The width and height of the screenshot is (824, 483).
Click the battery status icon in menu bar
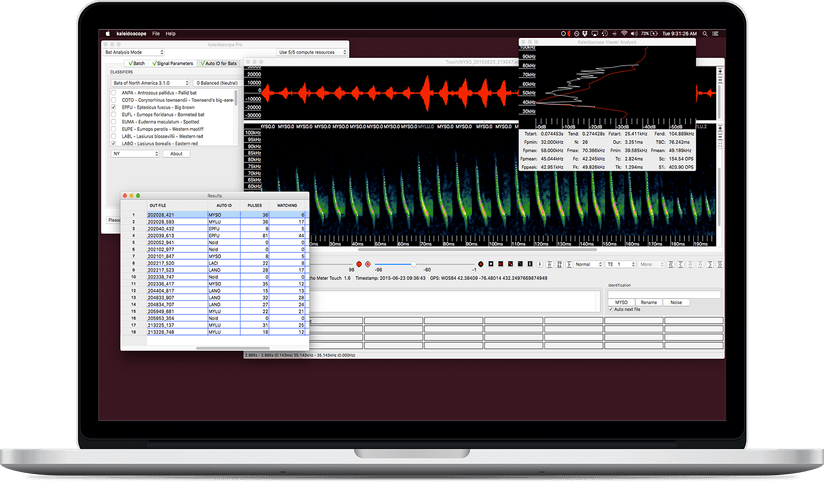(654, 34)
